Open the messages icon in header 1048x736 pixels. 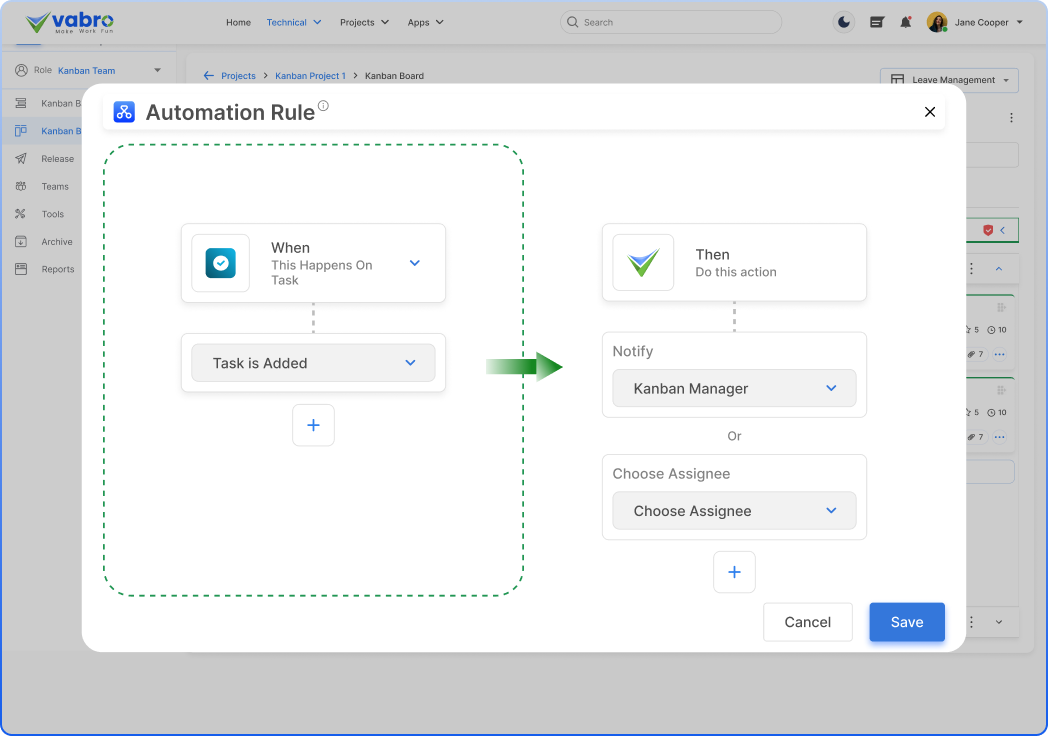tap(877, 22)
